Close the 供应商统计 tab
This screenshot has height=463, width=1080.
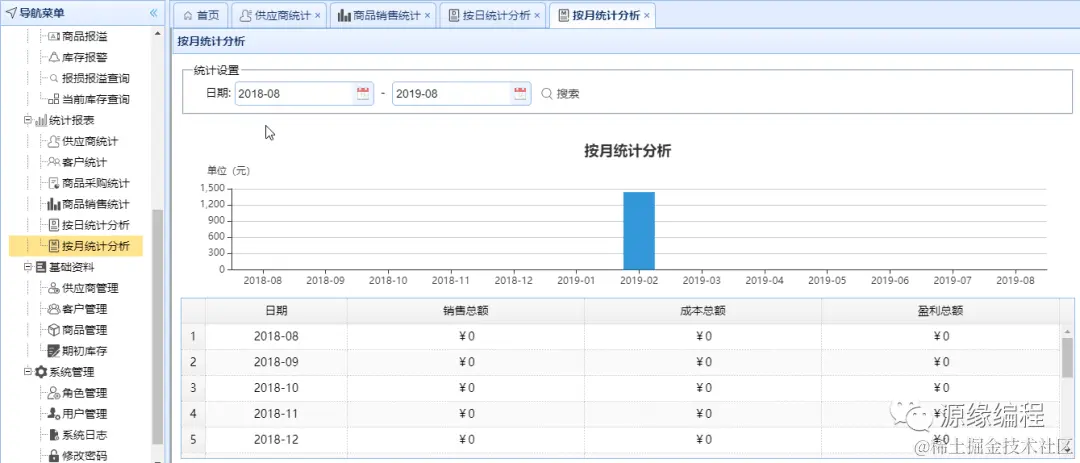[317, 15]
